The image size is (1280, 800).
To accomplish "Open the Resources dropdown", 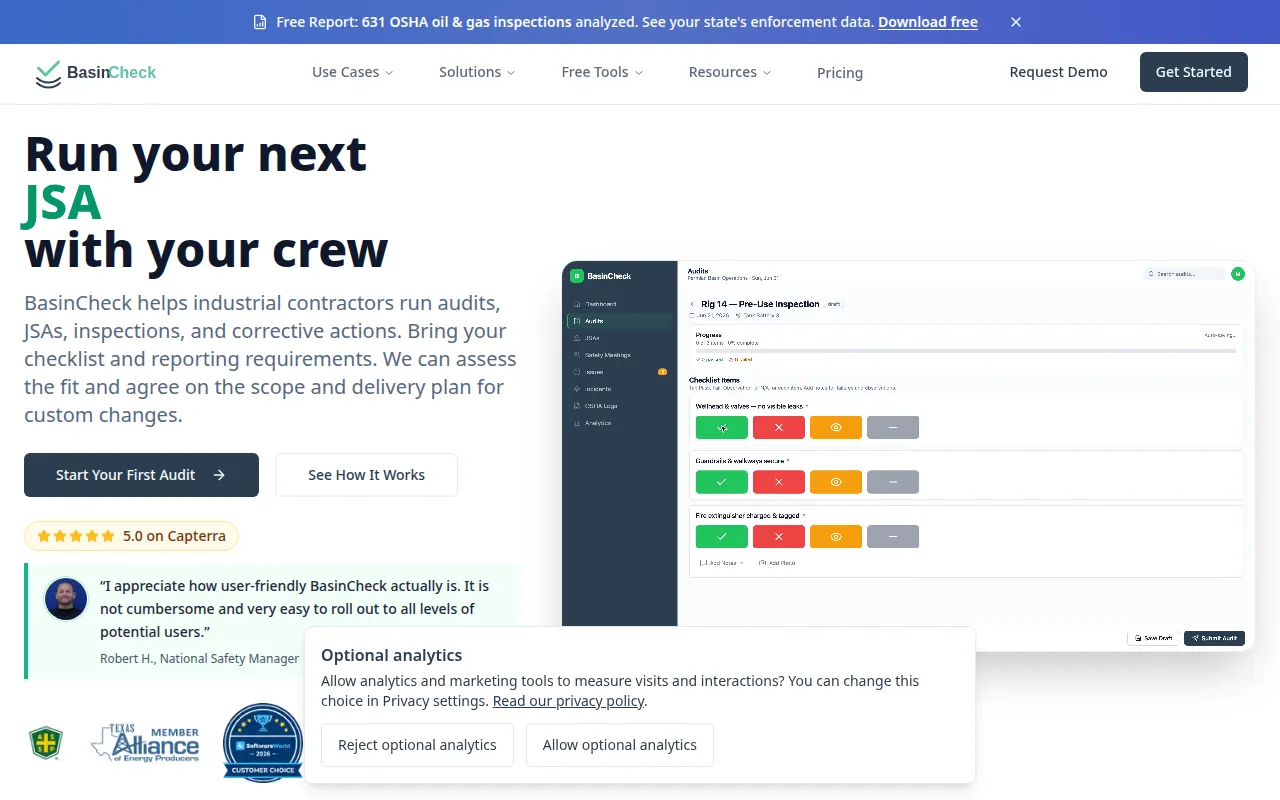I will 730,72.
